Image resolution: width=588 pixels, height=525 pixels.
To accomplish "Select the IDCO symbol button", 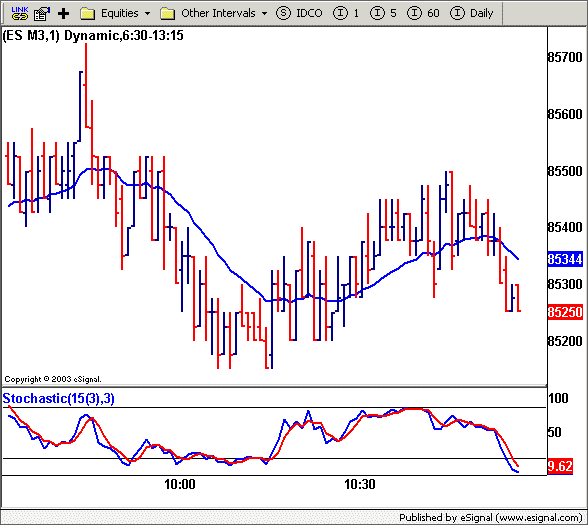I will [299, 14].
